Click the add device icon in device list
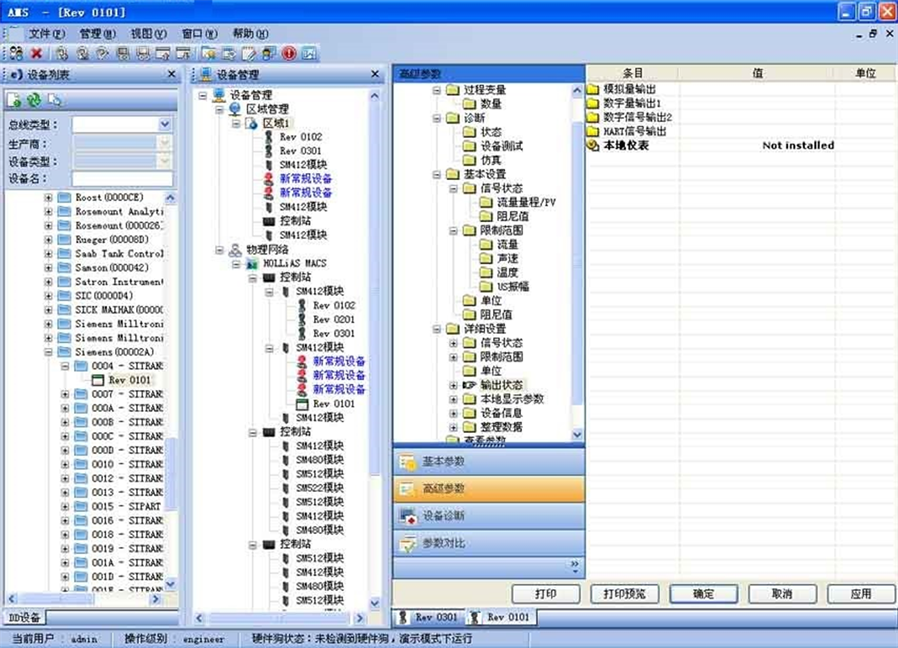898x648 pixels. [14, 99]
